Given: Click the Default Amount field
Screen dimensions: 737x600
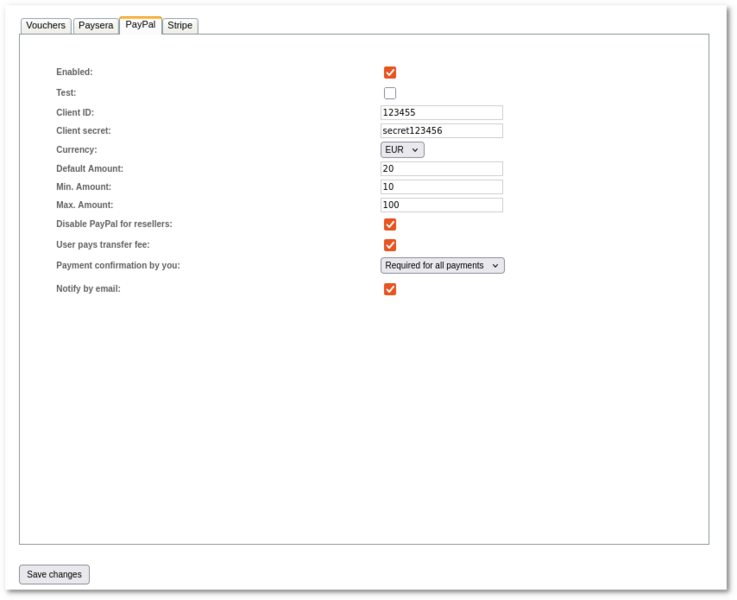Looking at the screenshot, I should 441,169.
